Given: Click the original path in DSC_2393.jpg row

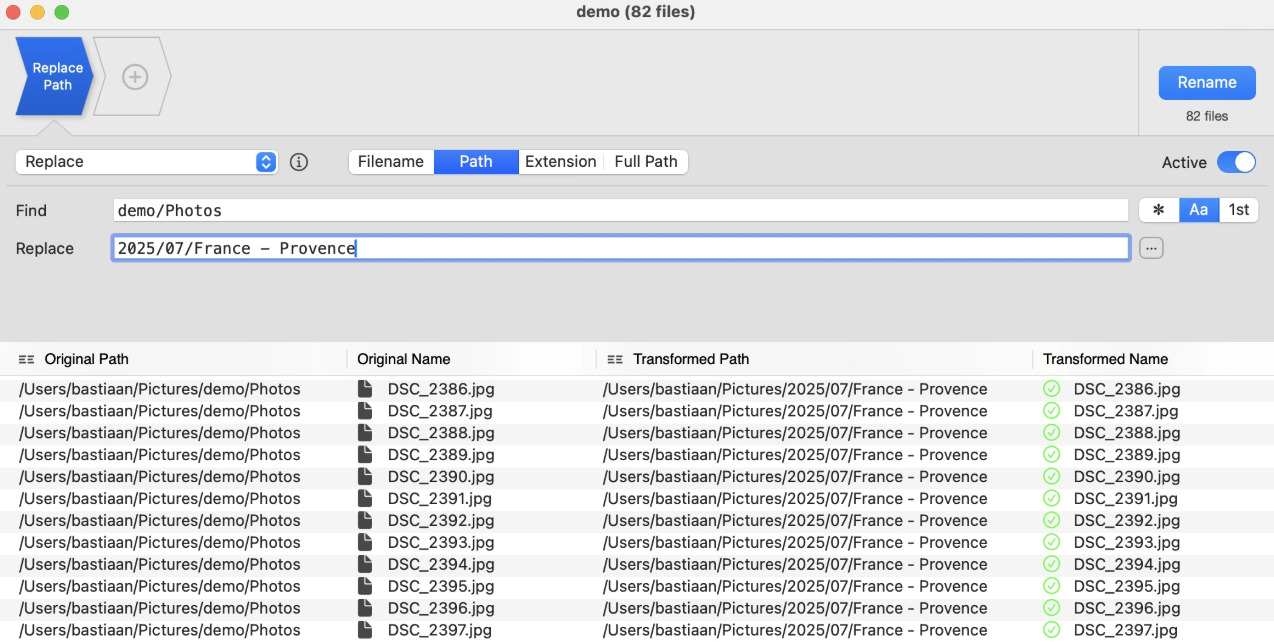Looking at the screenshot, I should click(160, 543).
